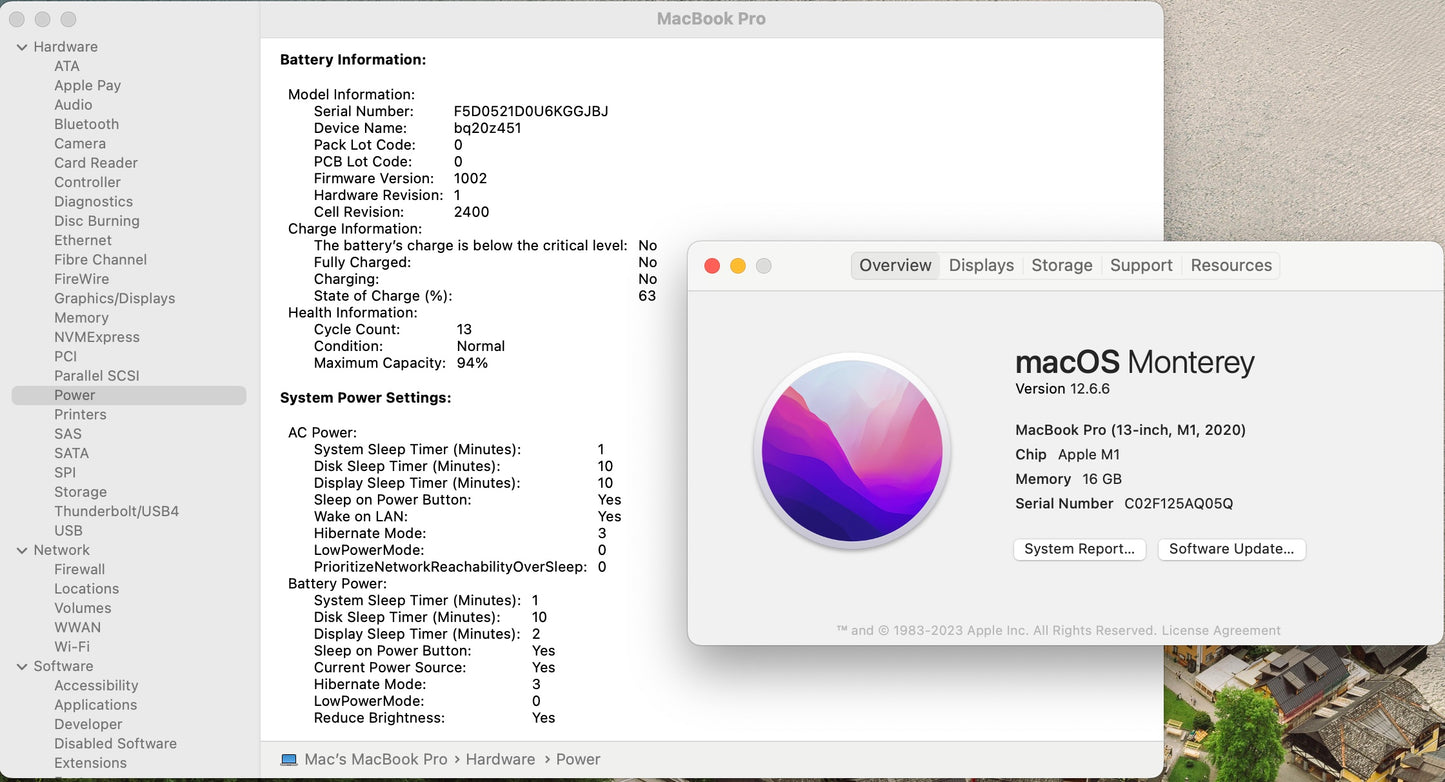
Task: Select Fibre Channel in the sidebar
Action: [101, 260]
